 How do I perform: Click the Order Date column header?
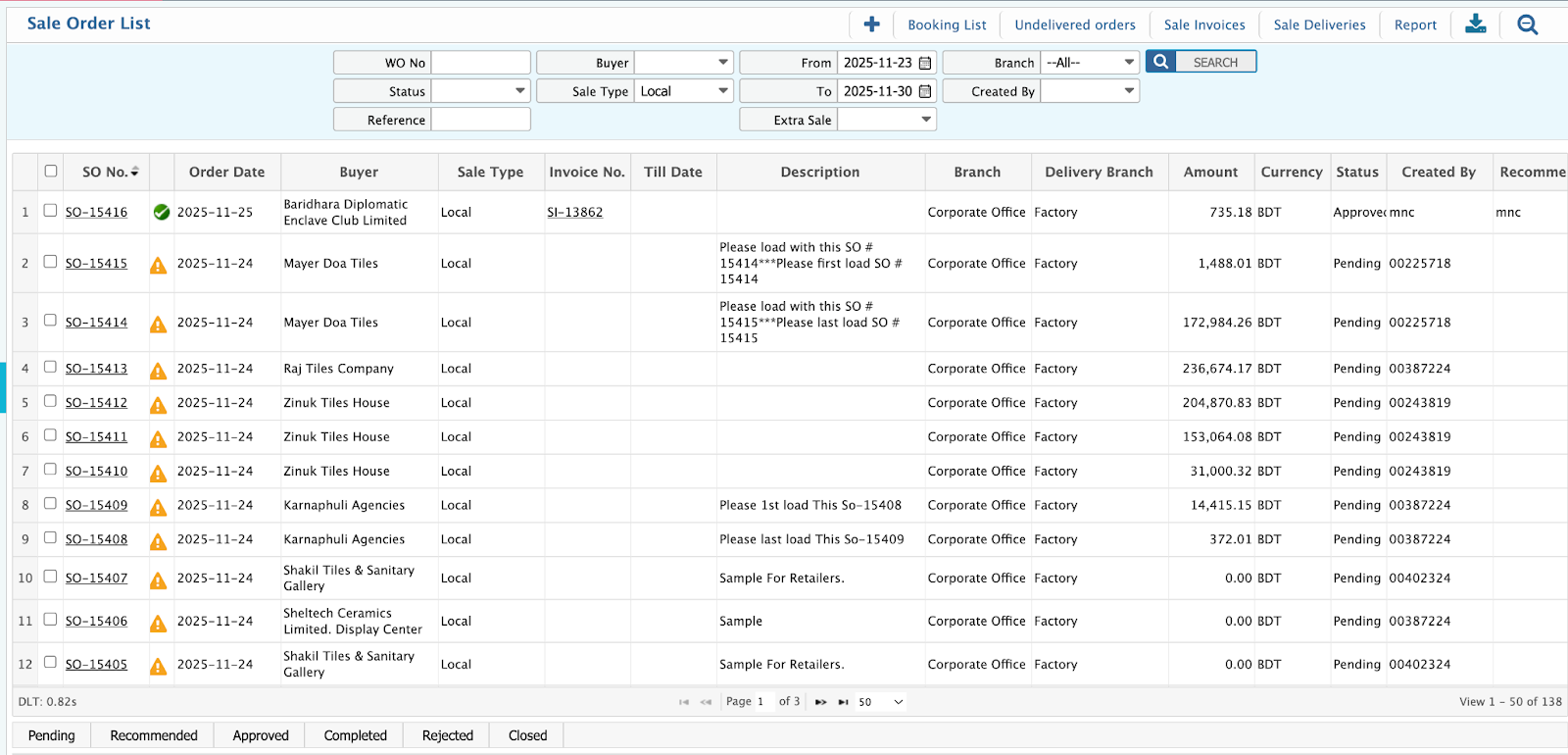[x=227, y=172]
